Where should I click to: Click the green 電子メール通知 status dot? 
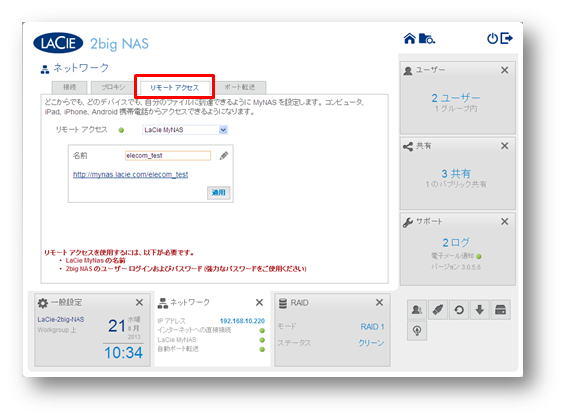(x=479, y=257)
